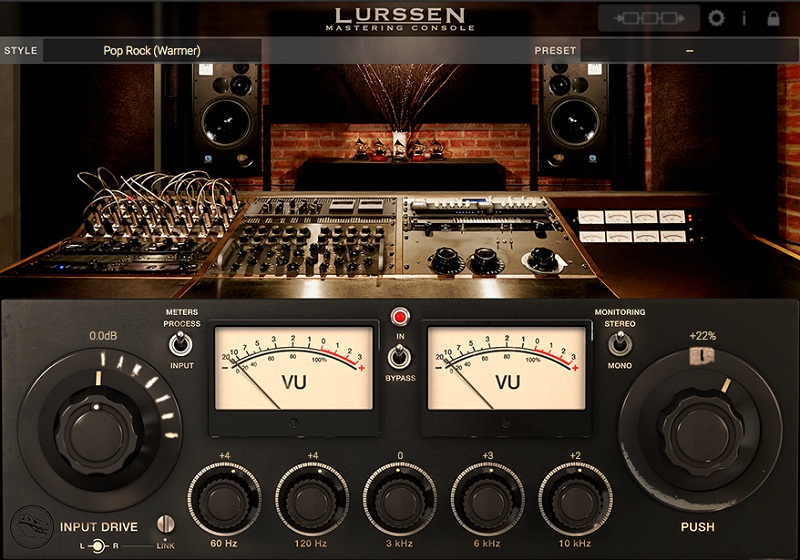The height and width of the screenshot is (560, 800).
Task: Click the info "i" icon
Action: pos(744,19)
